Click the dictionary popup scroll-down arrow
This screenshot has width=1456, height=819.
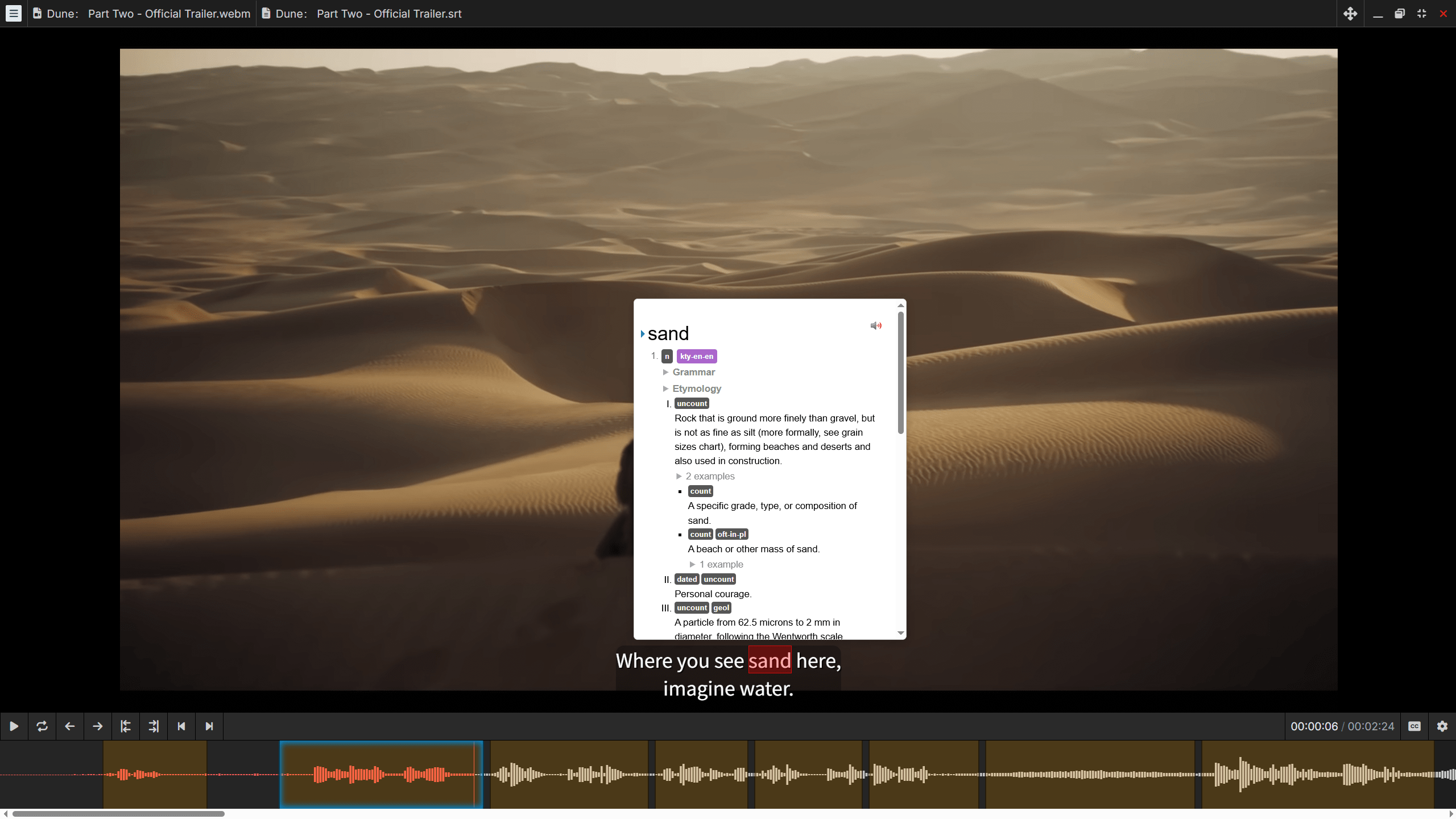[900, 633]
